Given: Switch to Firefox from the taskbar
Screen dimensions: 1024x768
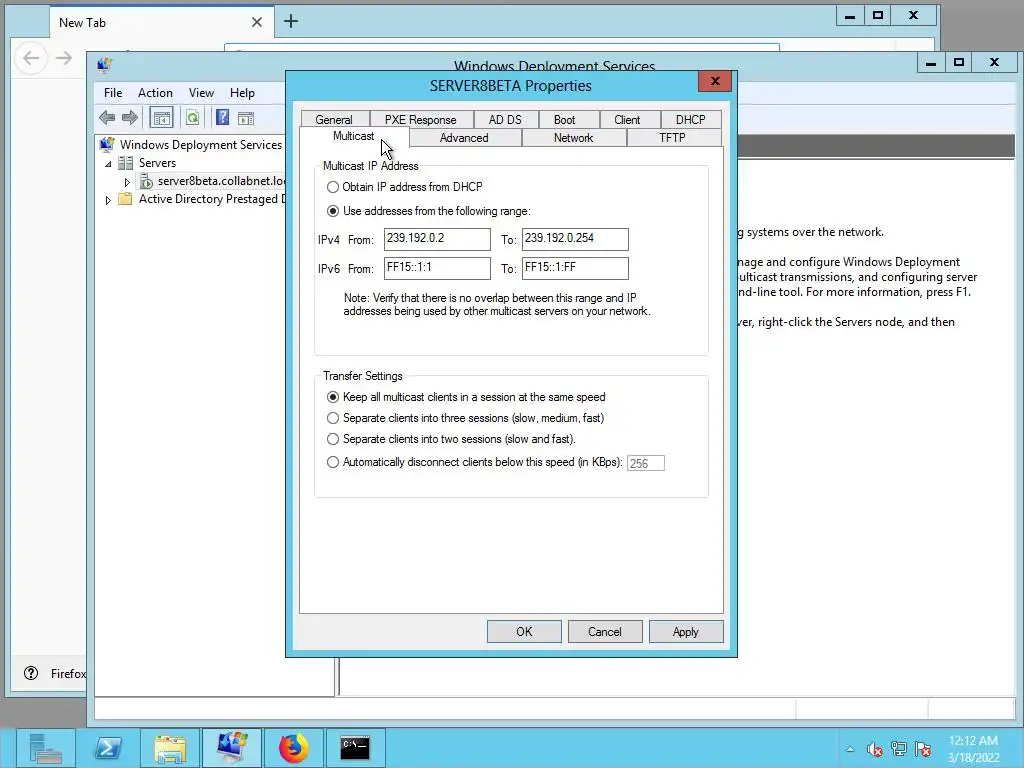Looking at the screenshot, I should click(x=294, y=748).
